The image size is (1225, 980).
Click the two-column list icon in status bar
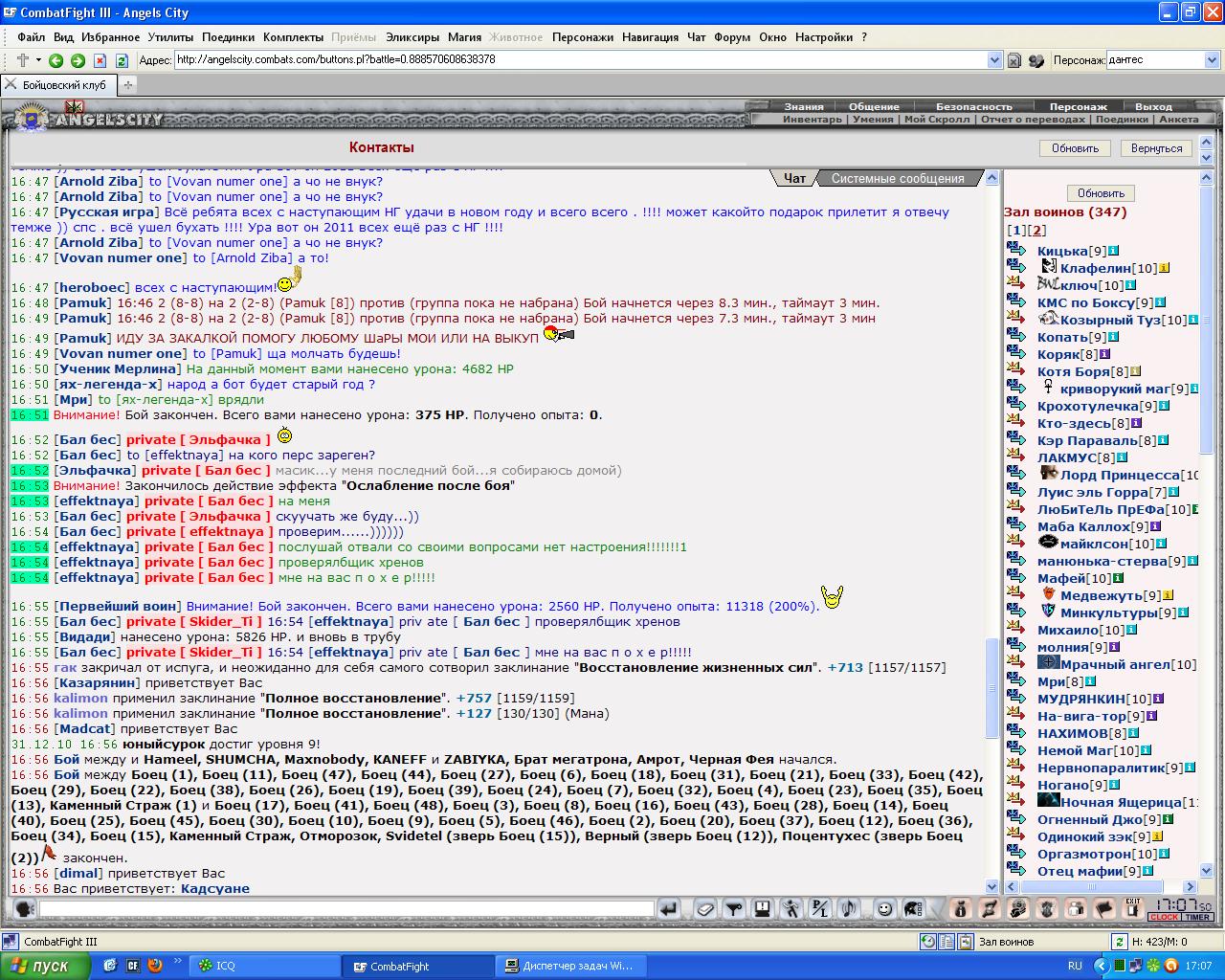click(x=947, y=941)
